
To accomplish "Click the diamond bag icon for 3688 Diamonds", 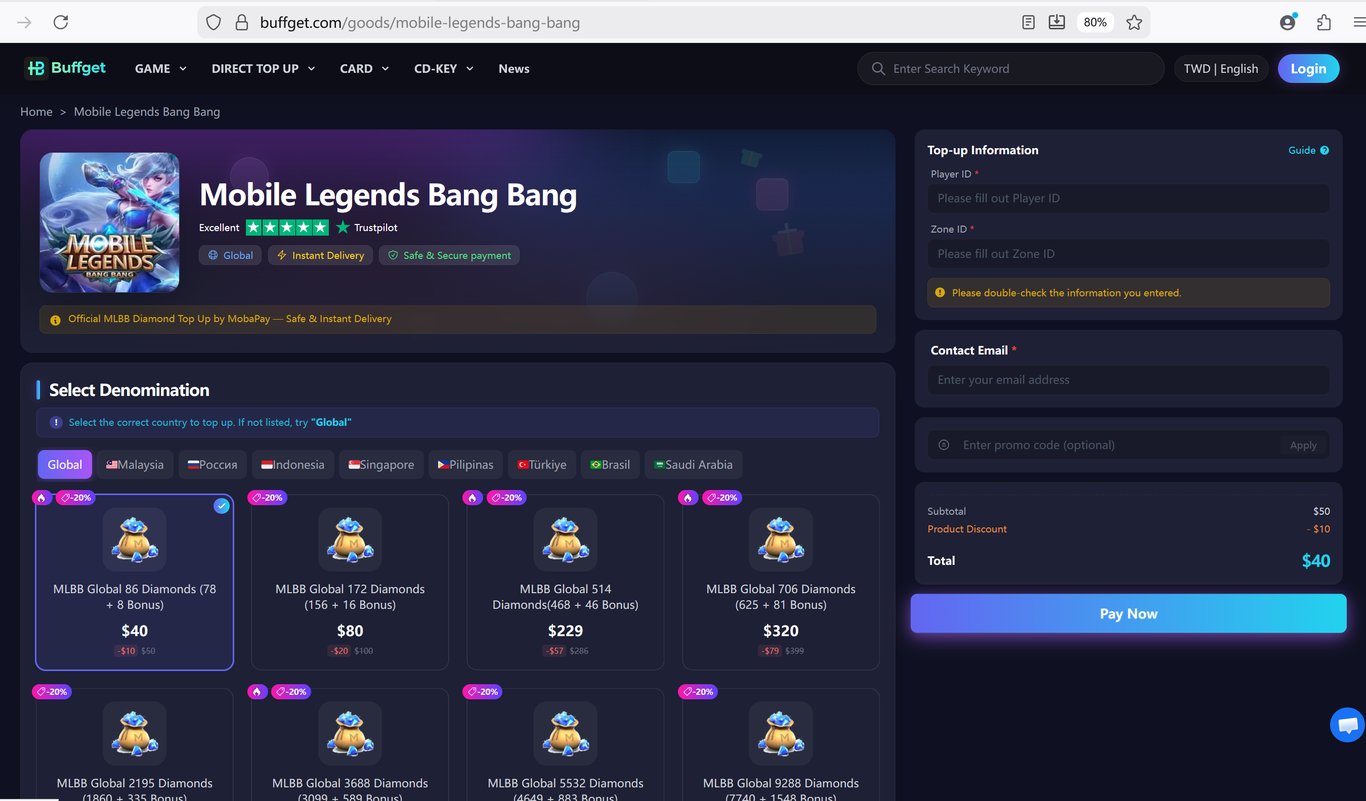I will tap(350, 733).
